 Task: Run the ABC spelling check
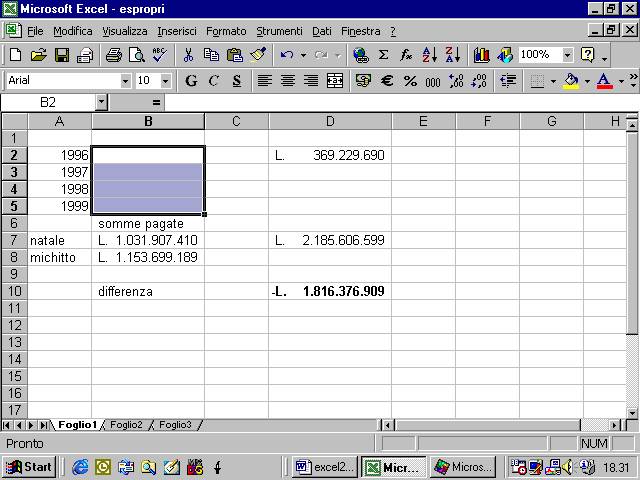pos(159,55)
